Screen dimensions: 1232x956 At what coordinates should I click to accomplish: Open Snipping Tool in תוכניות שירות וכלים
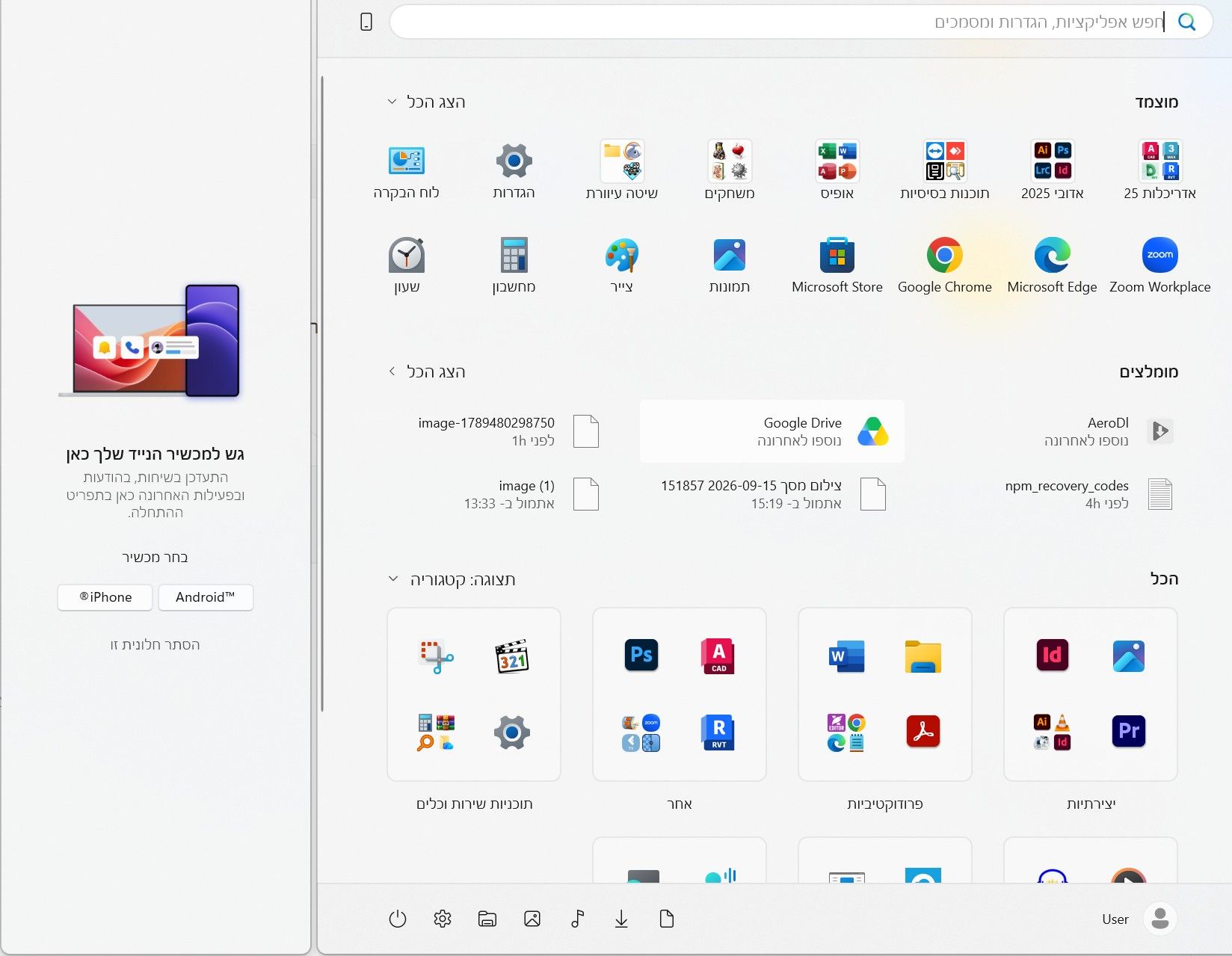pos(436,656)
